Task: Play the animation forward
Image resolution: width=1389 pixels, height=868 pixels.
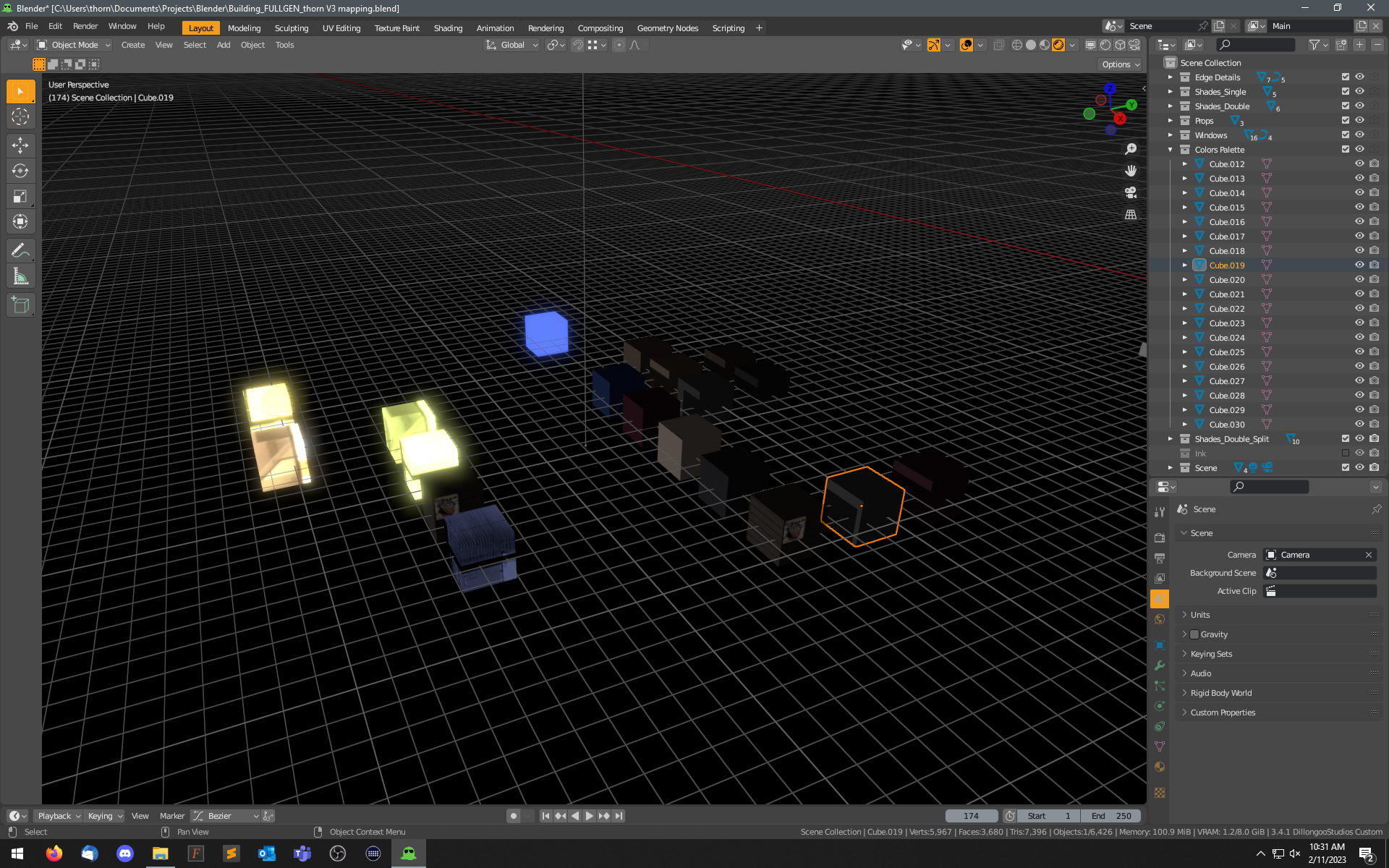Action: (590, 816)
